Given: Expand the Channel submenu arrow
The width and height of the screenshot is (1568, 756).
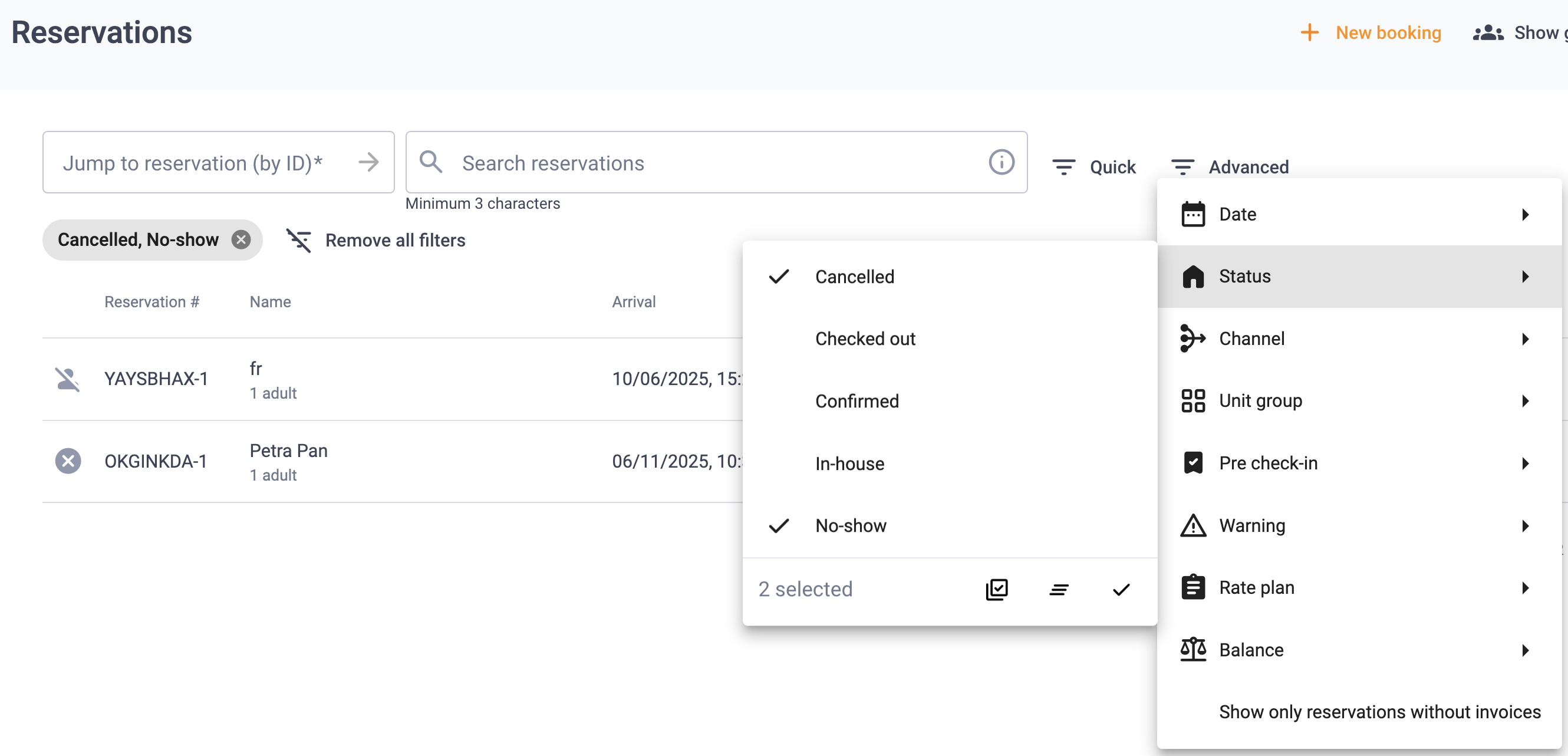Looking at the screenshot, I should click(1525, 338).
